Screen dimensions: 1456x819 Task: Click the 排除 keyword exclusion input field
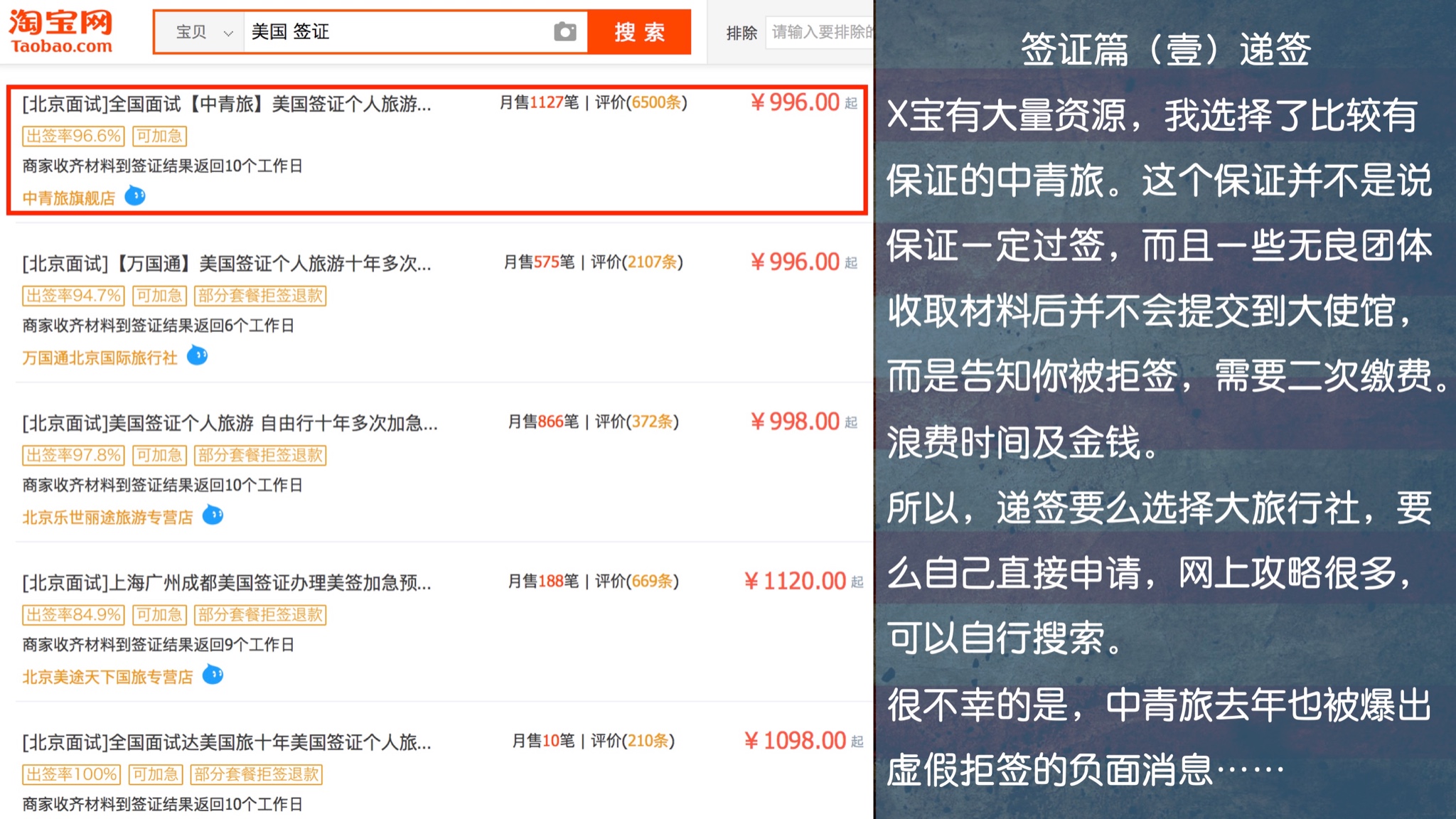pos(821,32)
